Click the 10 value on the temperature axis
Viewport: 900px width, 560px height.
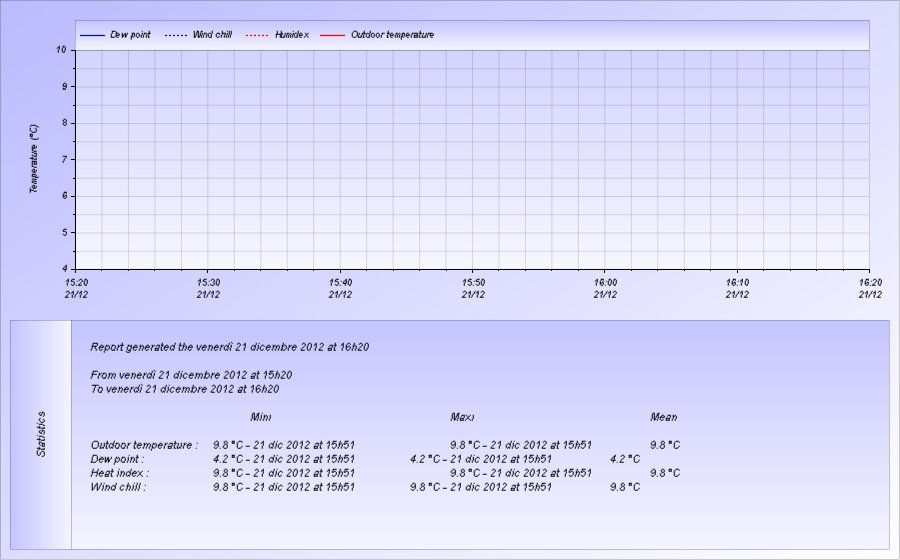[x=61, y=50]
